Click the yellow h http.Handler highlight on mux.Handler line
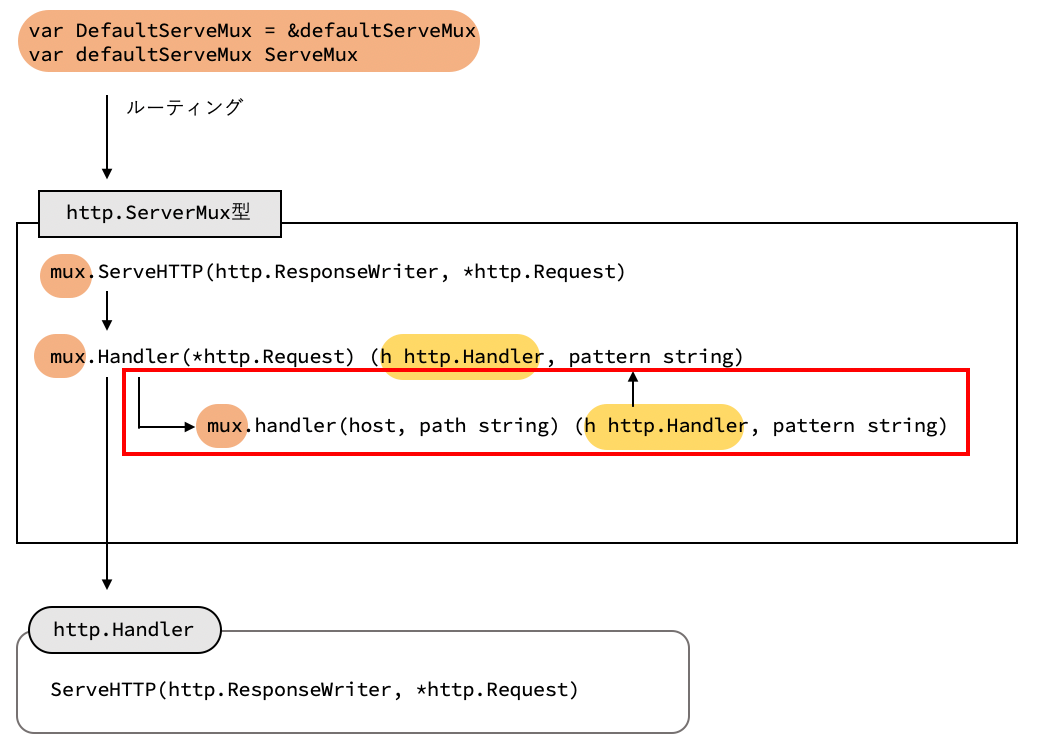This screenshot has width=1048, height=750. [460, 355]
